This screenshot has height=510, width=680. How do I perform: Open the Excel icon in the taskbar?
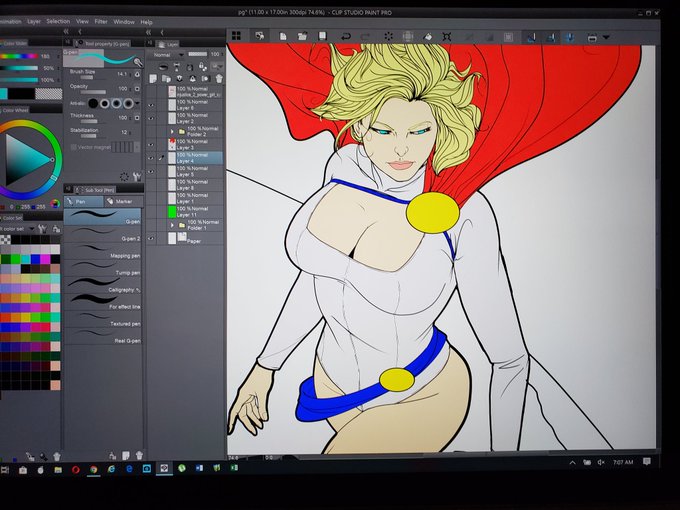click(x=234, y=468)
